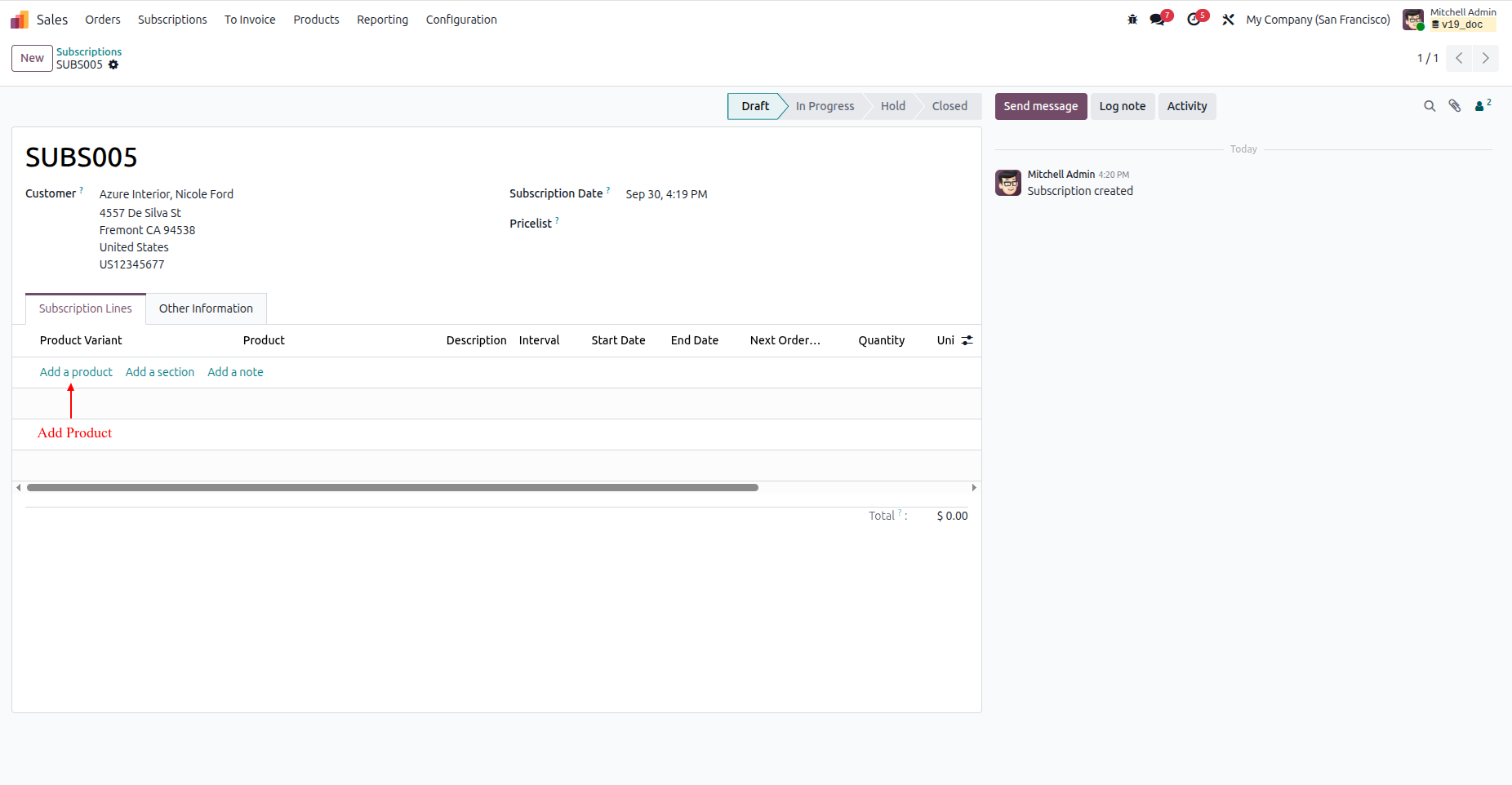Click Mitchell Admin name in chatter message

[x=1061, y=175]
